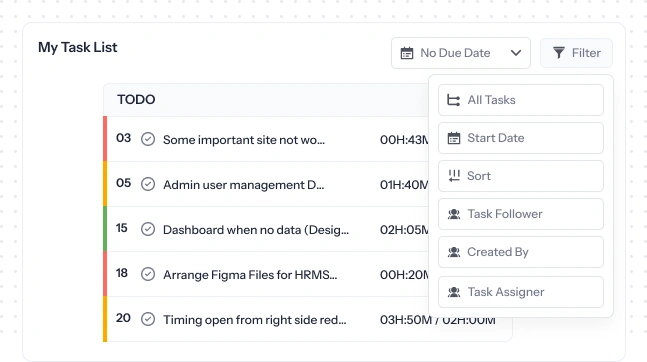Click the sort arrows icon beside Sort
The height and width of the screenshot is (362, 647).
[454, 176]
